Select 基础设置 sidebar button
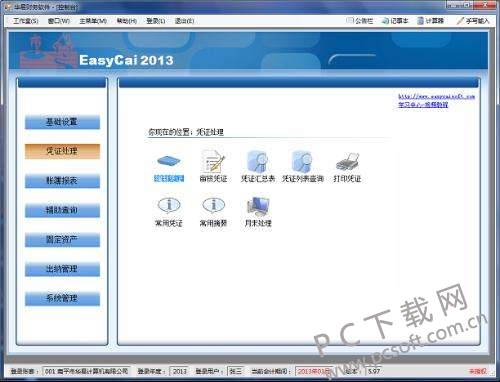Image resolution: width=500 pixels, height=382 pixels. coord(62,122)
